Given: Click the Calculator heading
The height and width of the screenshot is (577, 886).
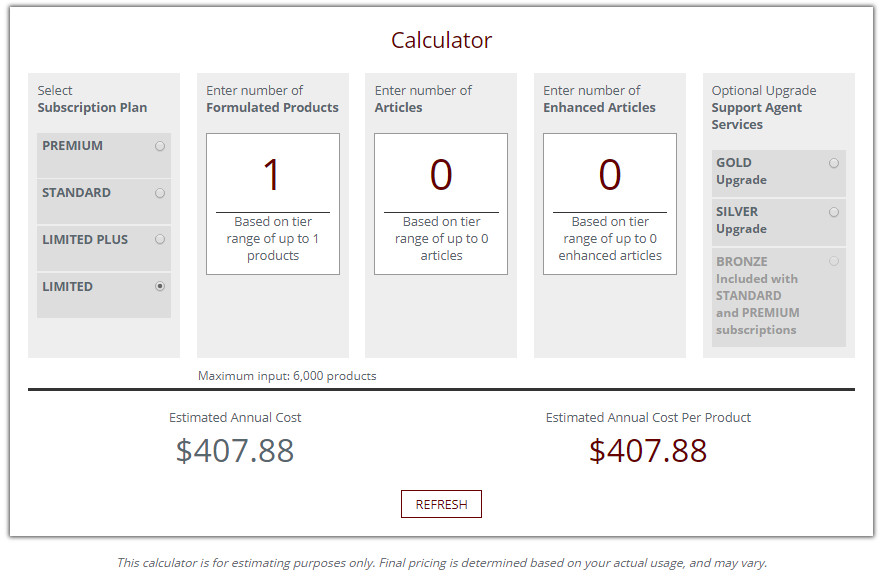Looking at the screenshot, I should 441,40.
